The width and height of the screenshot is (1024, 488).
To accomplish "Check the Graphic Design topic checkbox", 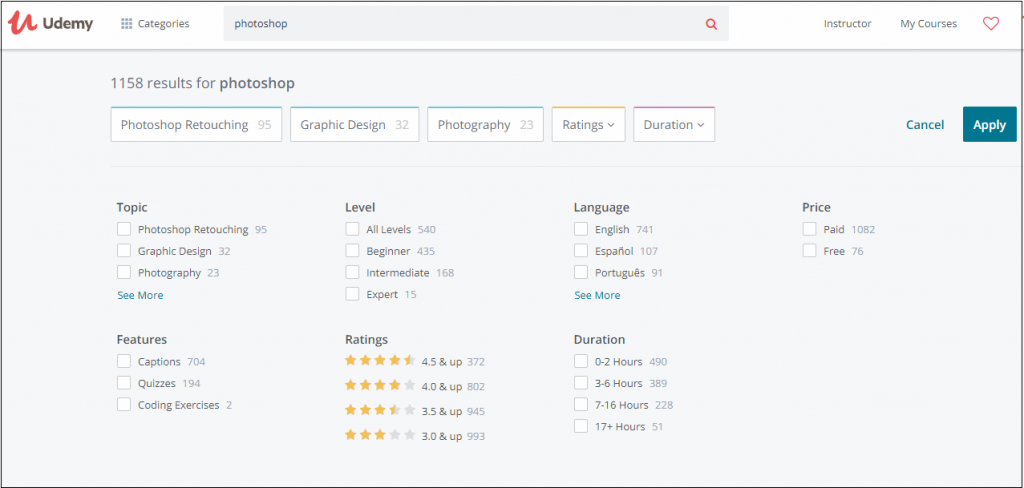I will (124, 251).
